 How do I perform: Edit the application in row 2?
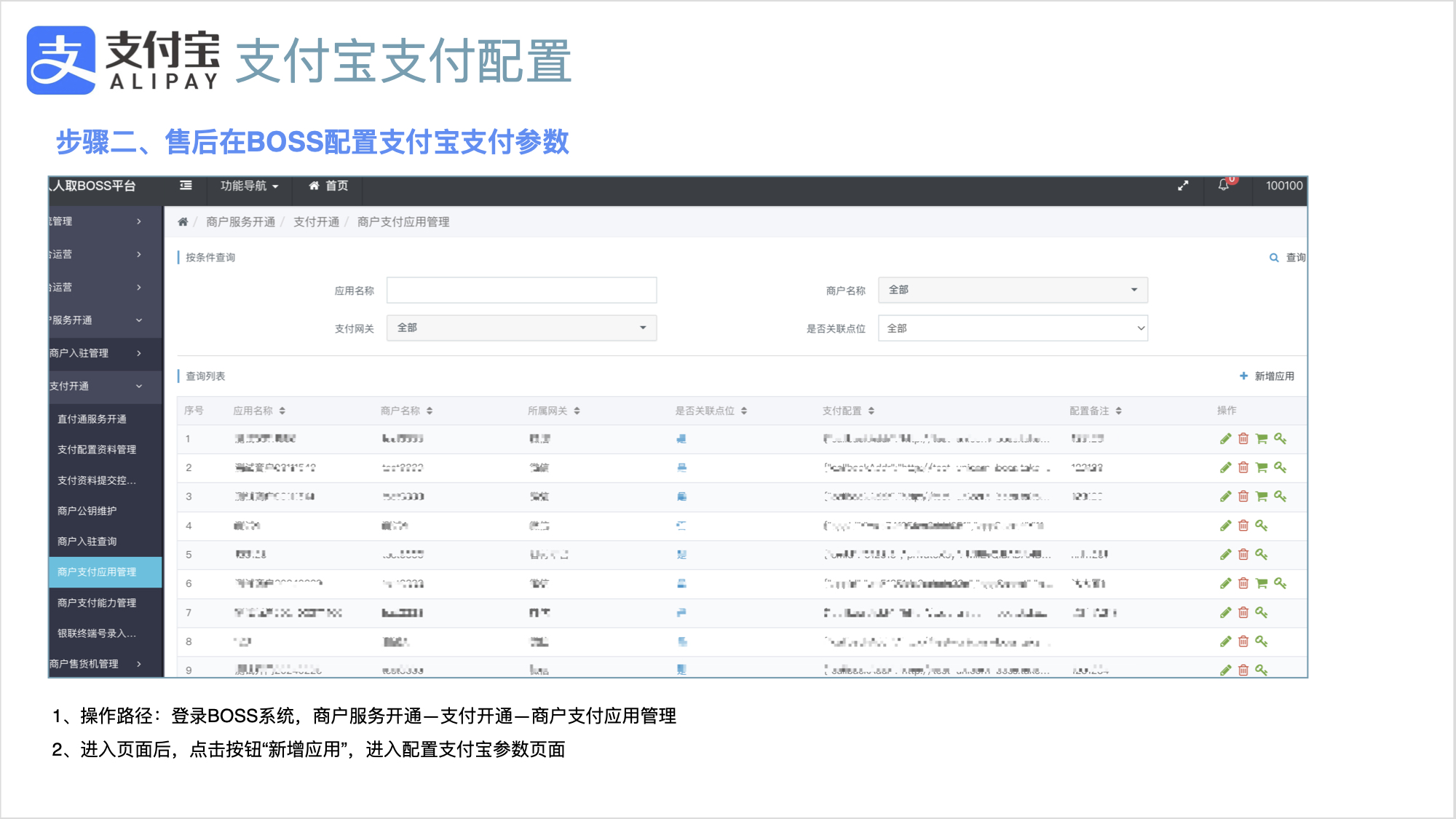1225,467
